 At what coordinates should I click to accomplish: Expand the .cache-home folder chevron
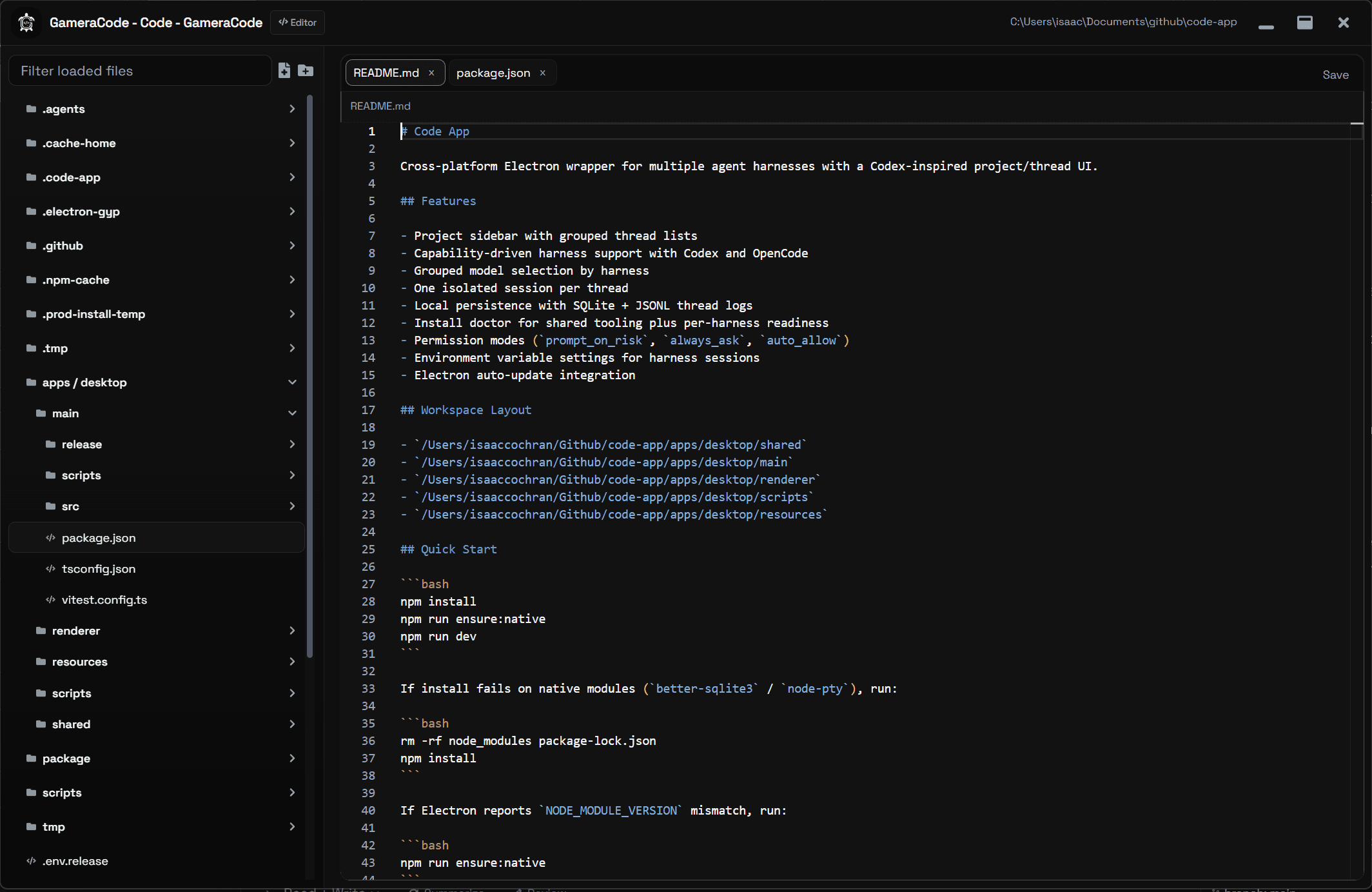point(292,143)
